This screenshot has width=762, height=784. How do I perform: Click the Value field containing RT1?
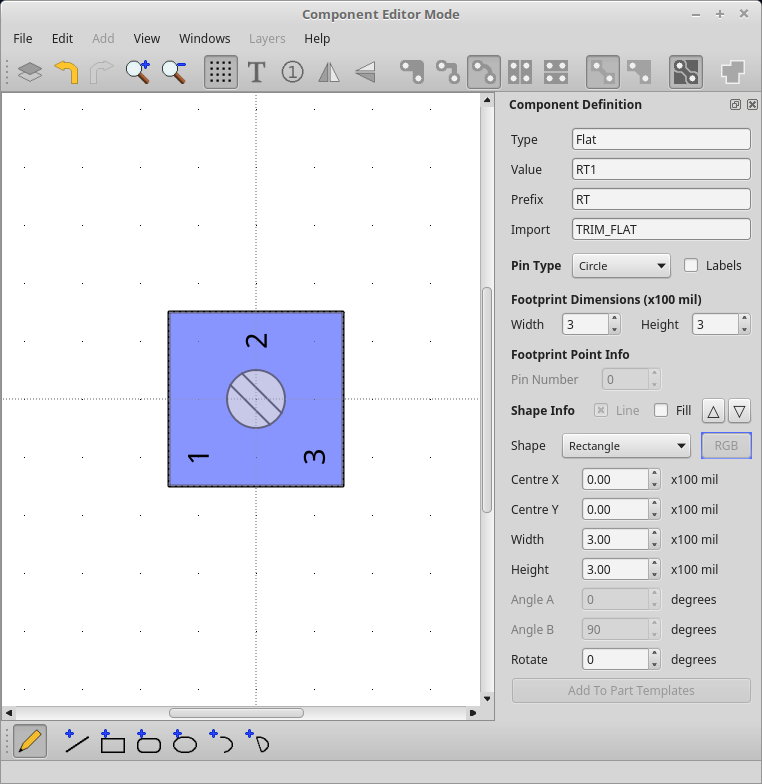tap(661, 170)
